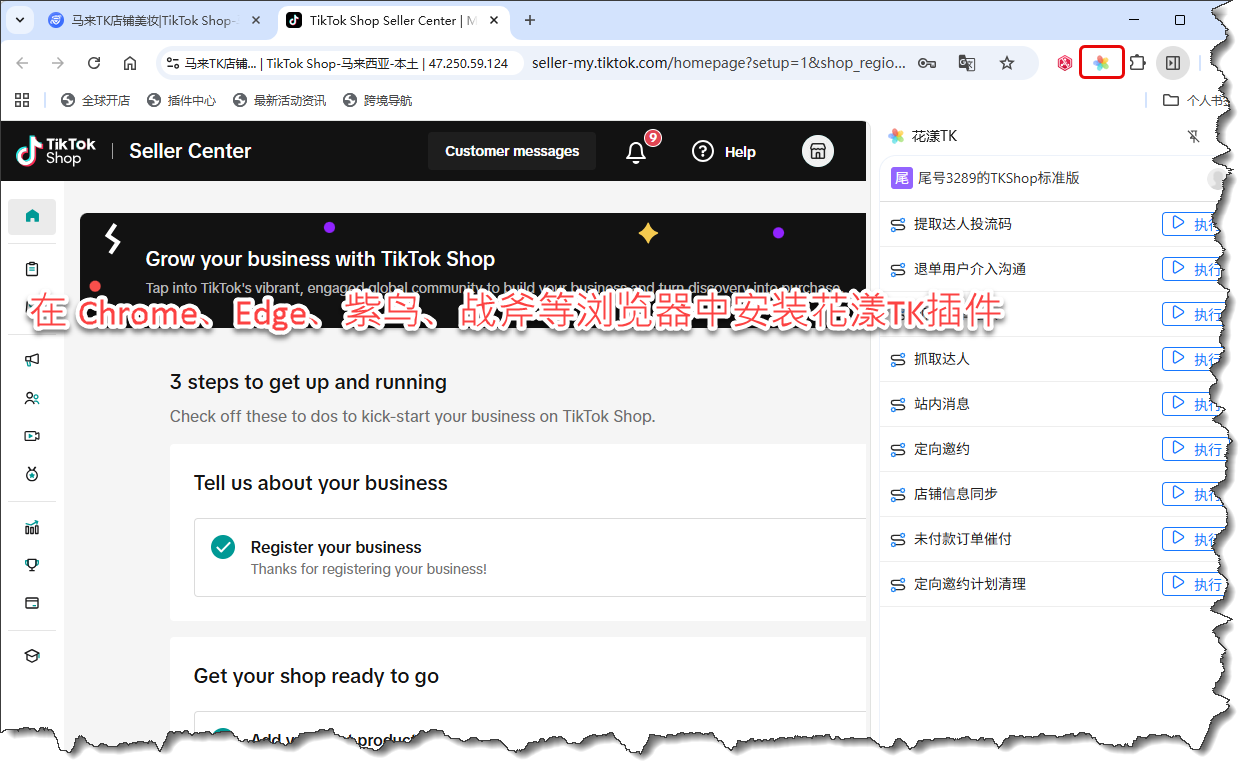Run 执行 for 定向邀约计划清理

pyautogui.click(x=1193, y=584)
